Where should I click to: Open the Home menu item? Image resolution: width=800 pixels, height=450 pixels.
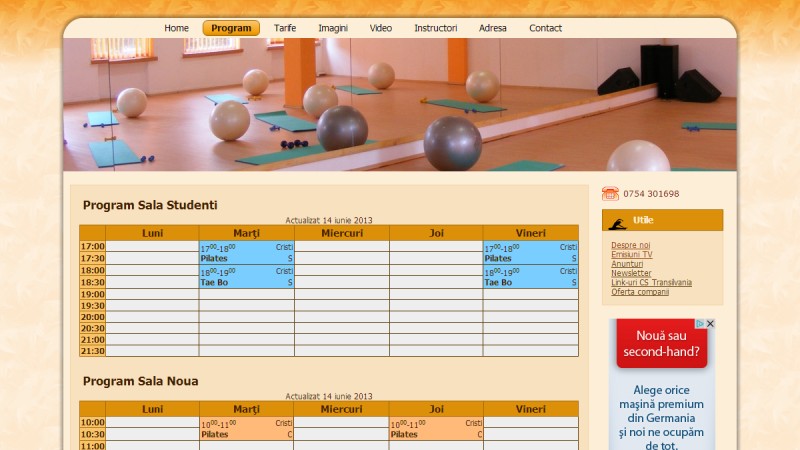click(x=176, y=28)
